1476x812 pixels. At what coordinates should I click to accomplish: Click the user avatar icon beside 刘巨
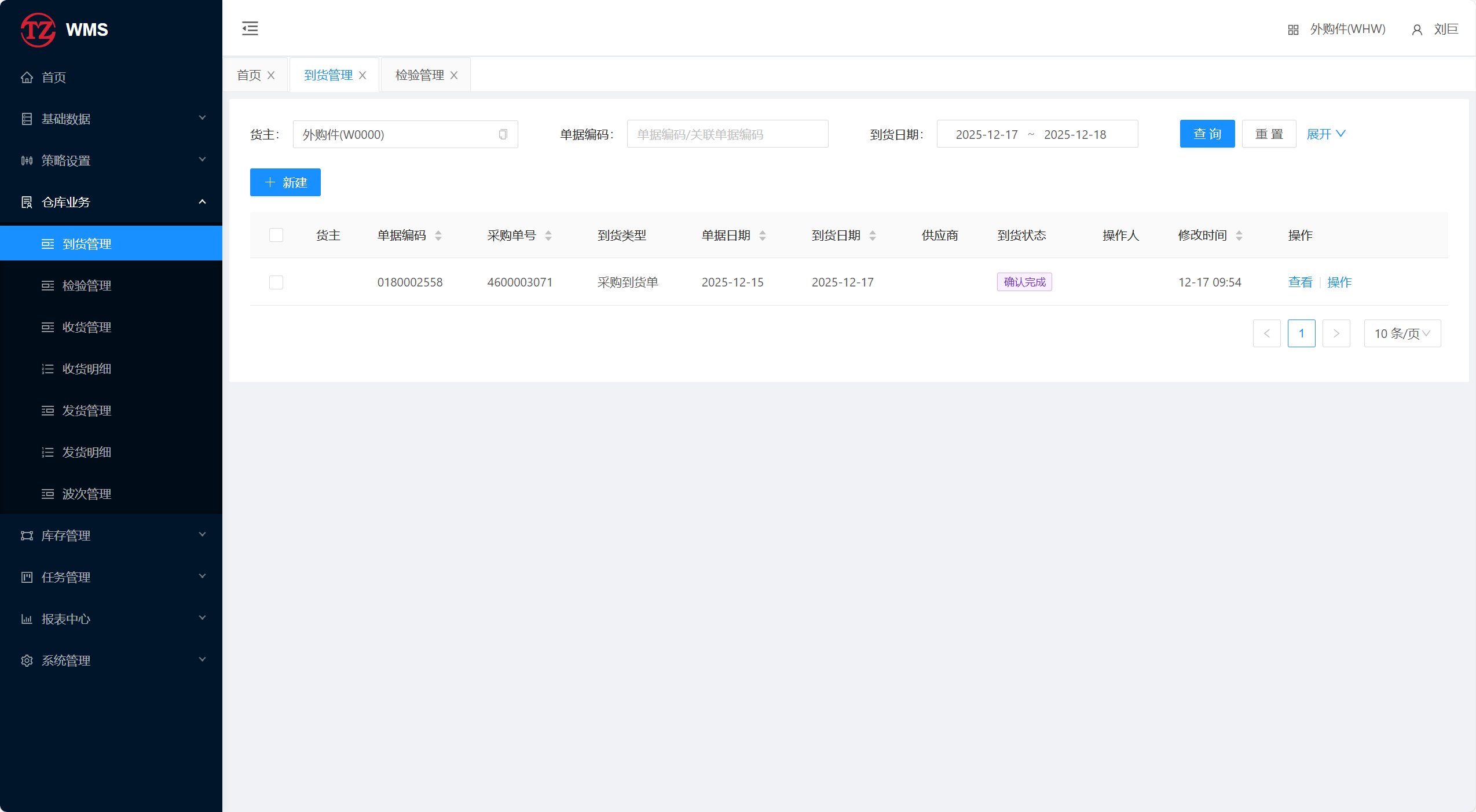(1417, 30)
